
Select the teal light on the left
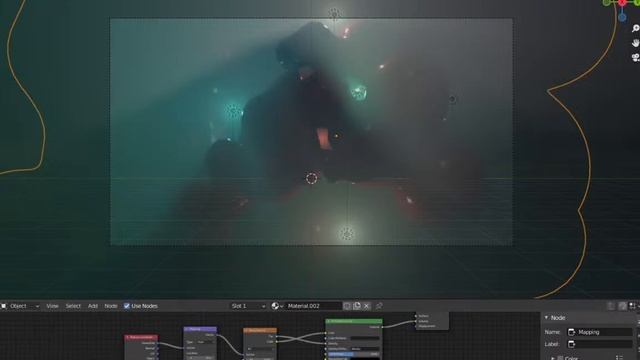click(233, 111)
